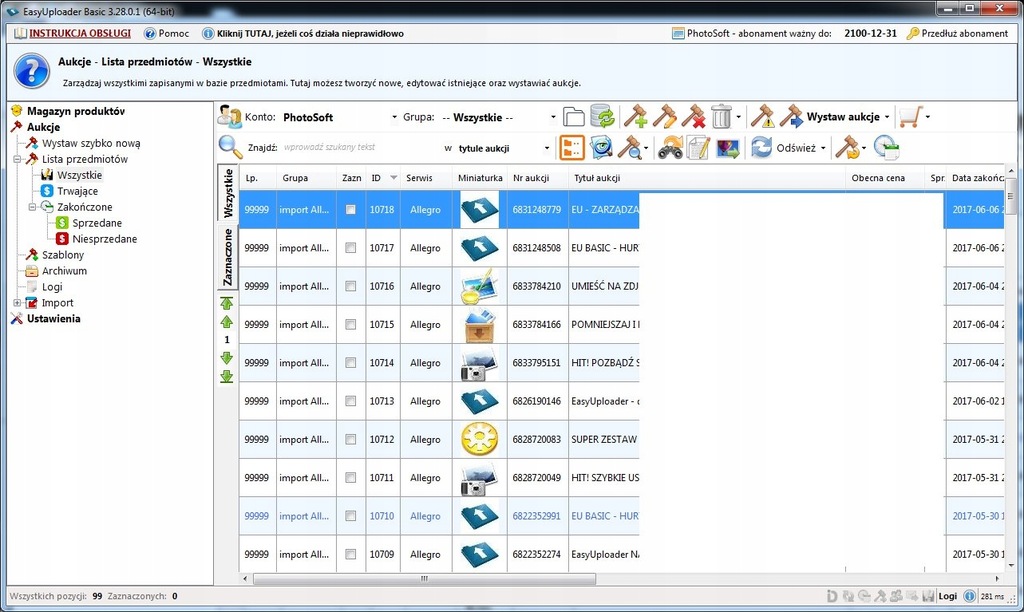The width and height of the screenshot is (1024, 612).
Task: Switch to the Zaznaczone vertical tab
Action: coord(228,257)
